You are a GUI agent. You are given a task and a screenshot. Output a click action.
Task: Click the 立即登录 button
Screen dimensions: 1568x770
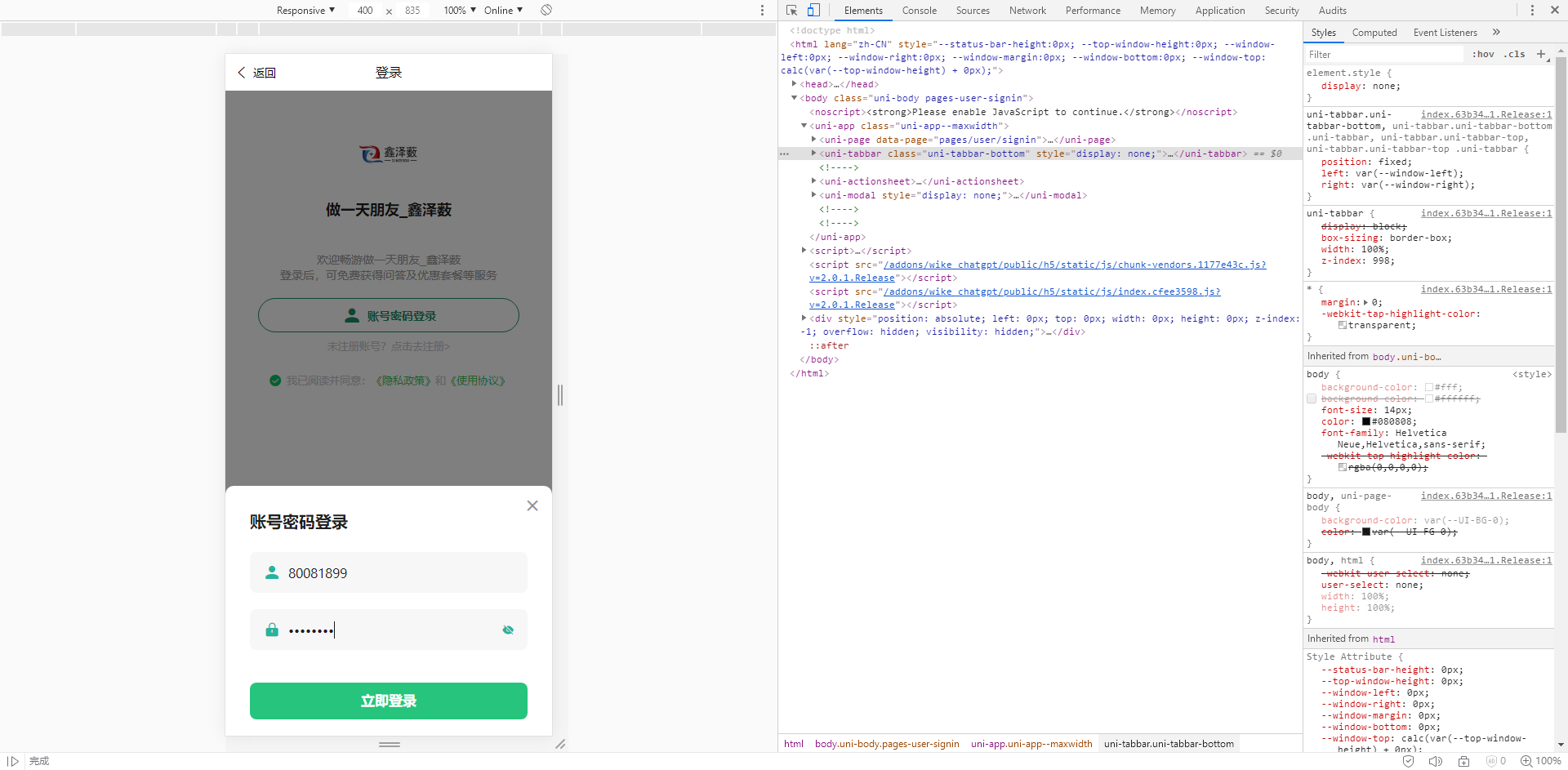coord(389,701)
